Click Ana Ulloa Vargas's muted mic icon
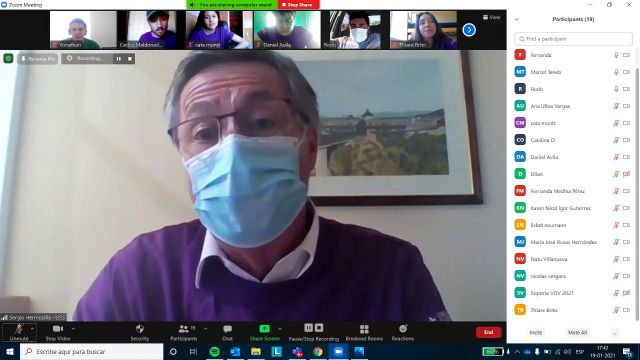640x360 pixels. point(616,106)
